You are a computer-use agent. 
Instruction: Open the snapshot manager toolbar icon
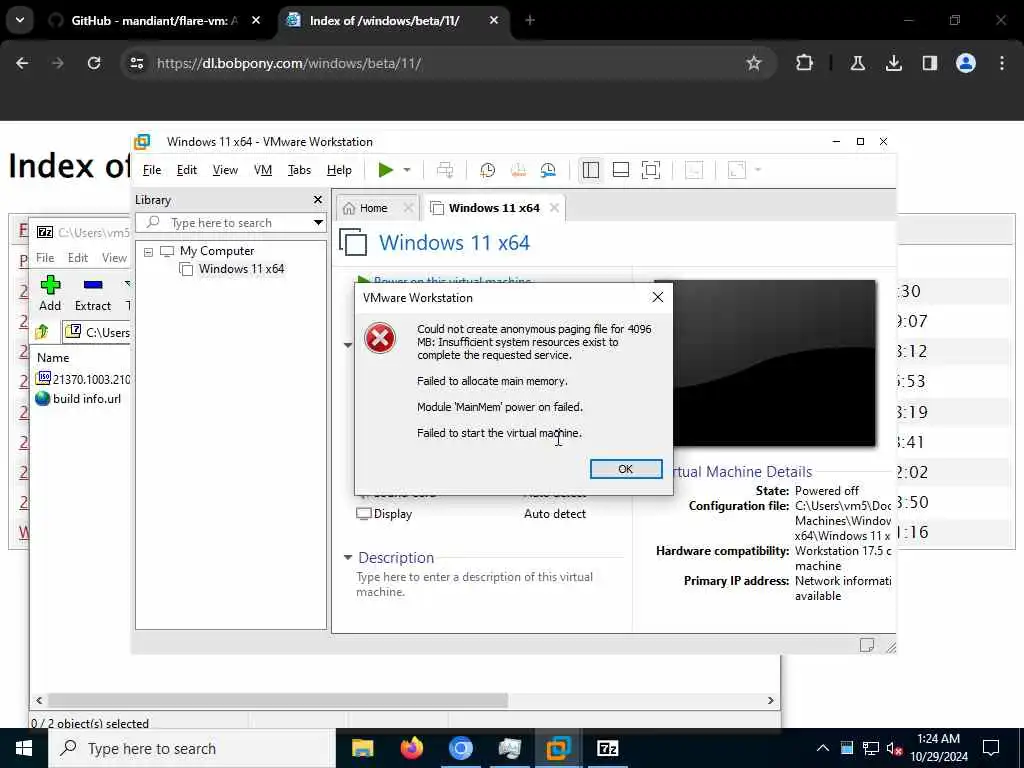[548, 170]
